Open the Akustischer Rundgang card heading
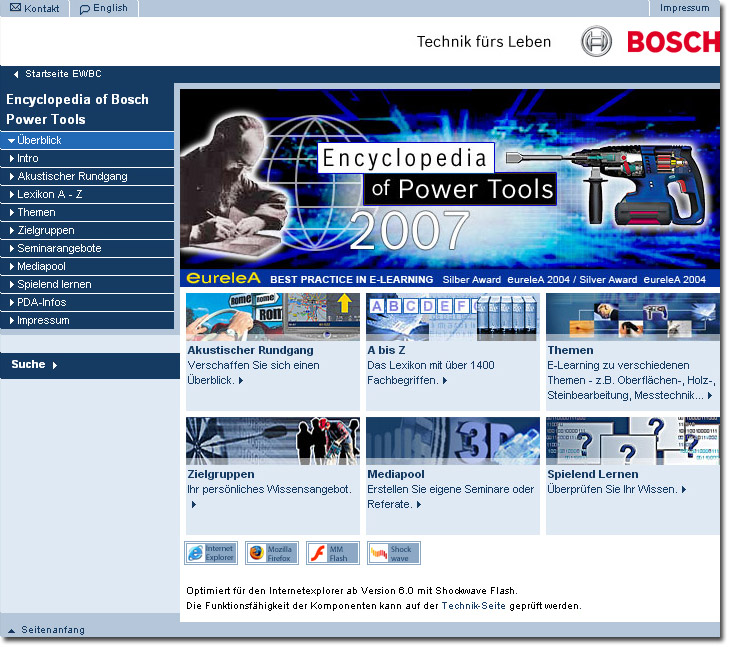The width and height of the screenshot is (729, 647). [250, 350]
